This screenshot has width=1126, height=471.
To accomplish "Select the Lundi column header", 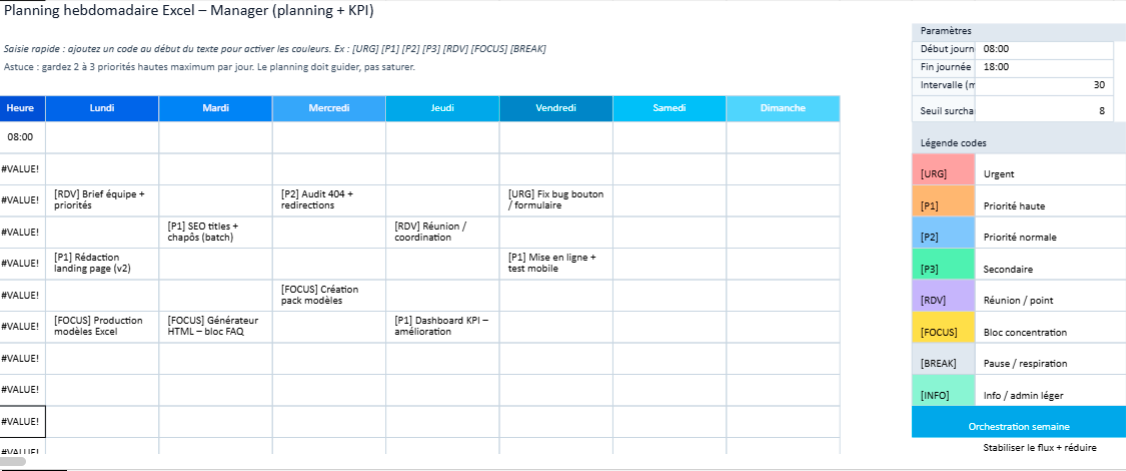I will pos(102,108).
